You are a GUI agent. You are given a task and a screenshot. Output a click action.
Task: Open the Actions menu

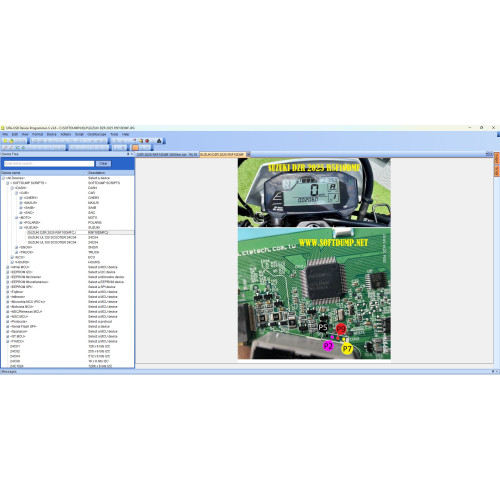tap(66, 134)
